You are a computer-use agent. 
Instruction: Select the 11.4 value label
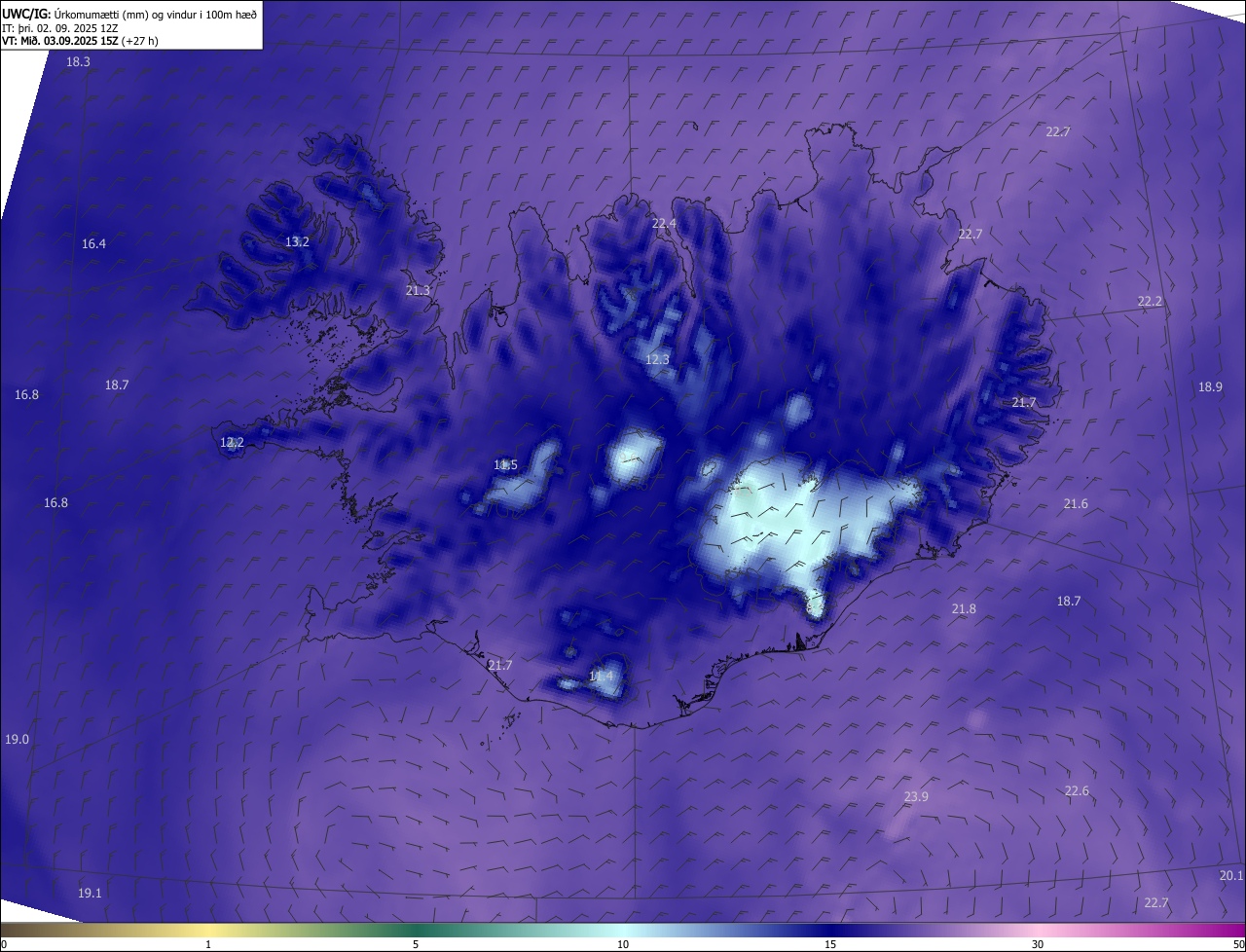pos(601,676)
